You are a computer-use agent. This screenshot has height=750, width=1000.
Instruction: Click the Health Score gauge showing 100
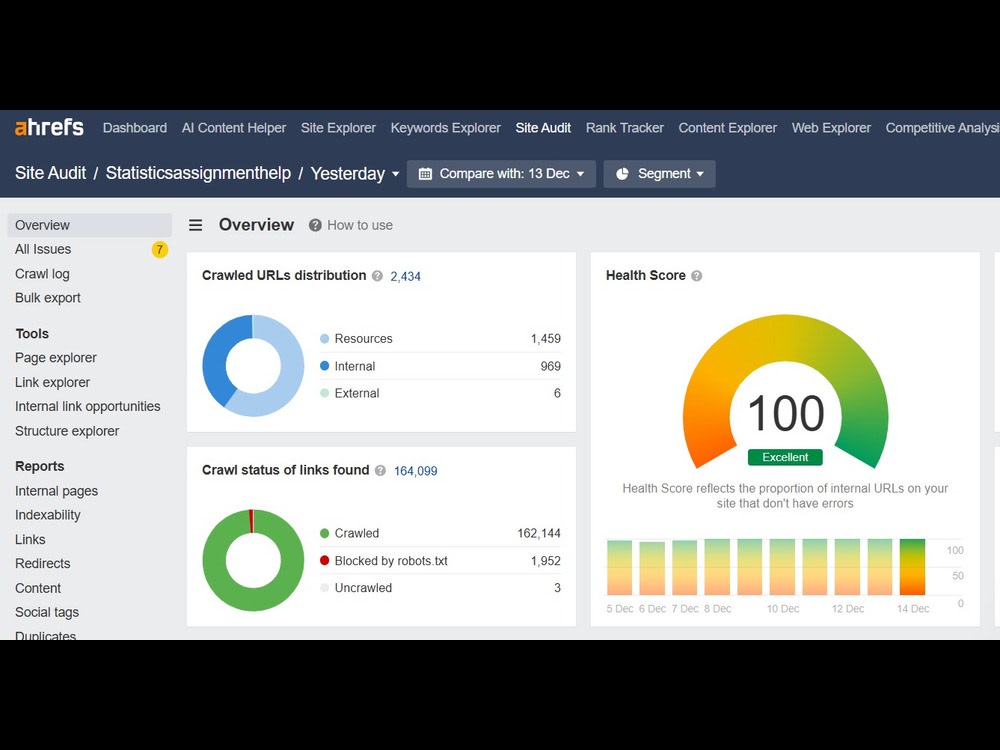coord(786,390)
